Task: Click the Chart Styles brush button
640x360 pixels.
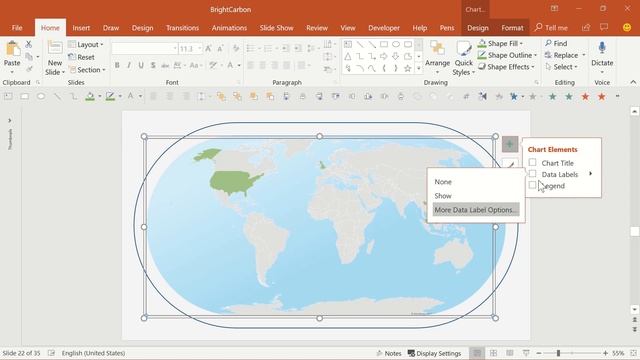Action: (x=510, y=163)
